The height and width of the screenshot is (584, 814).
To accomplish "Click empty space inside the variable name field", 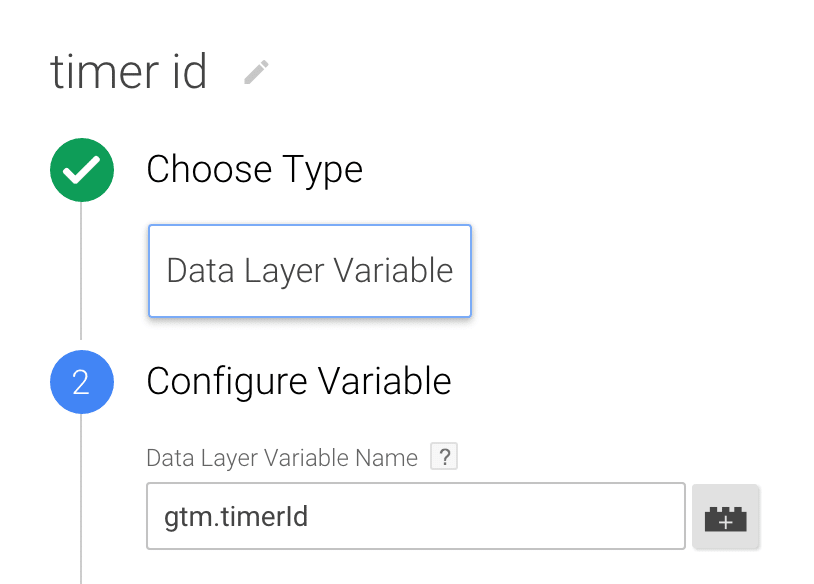I will point(493,516).
